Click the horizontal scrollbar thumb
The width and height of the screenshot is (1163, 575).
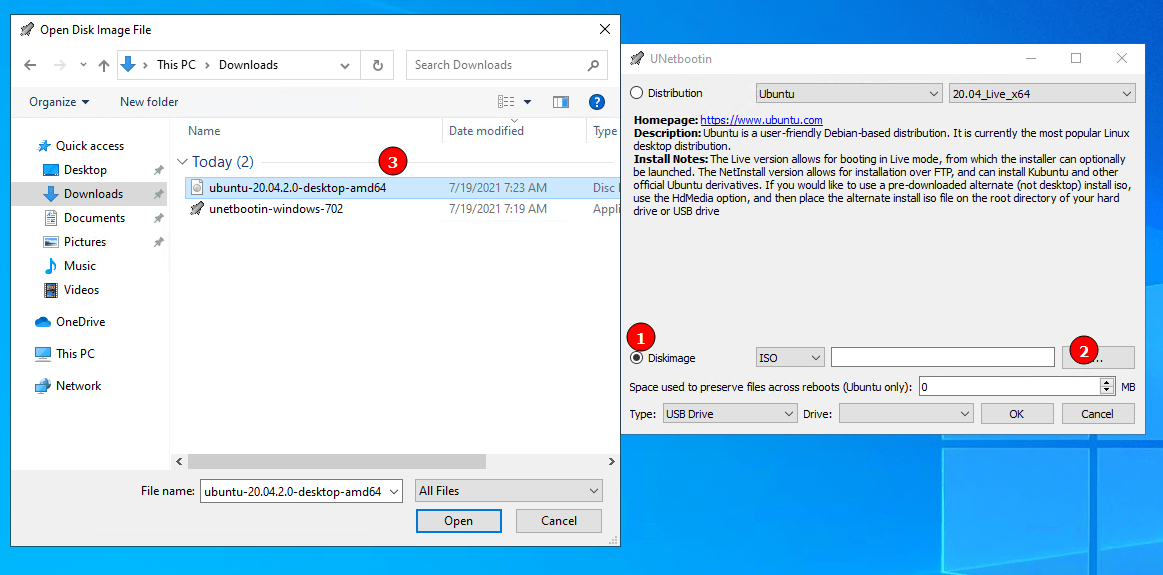(337, 461)
